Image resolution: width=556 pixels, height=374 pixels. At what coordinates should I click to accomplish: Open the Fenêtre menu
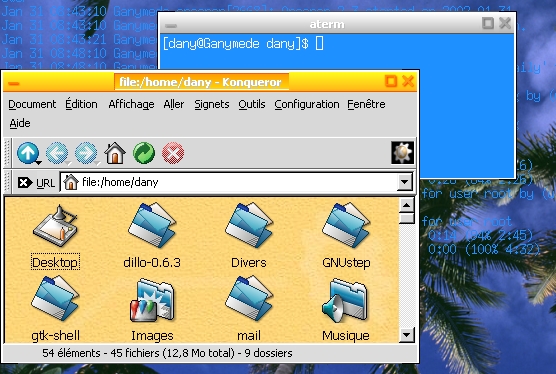366,104
